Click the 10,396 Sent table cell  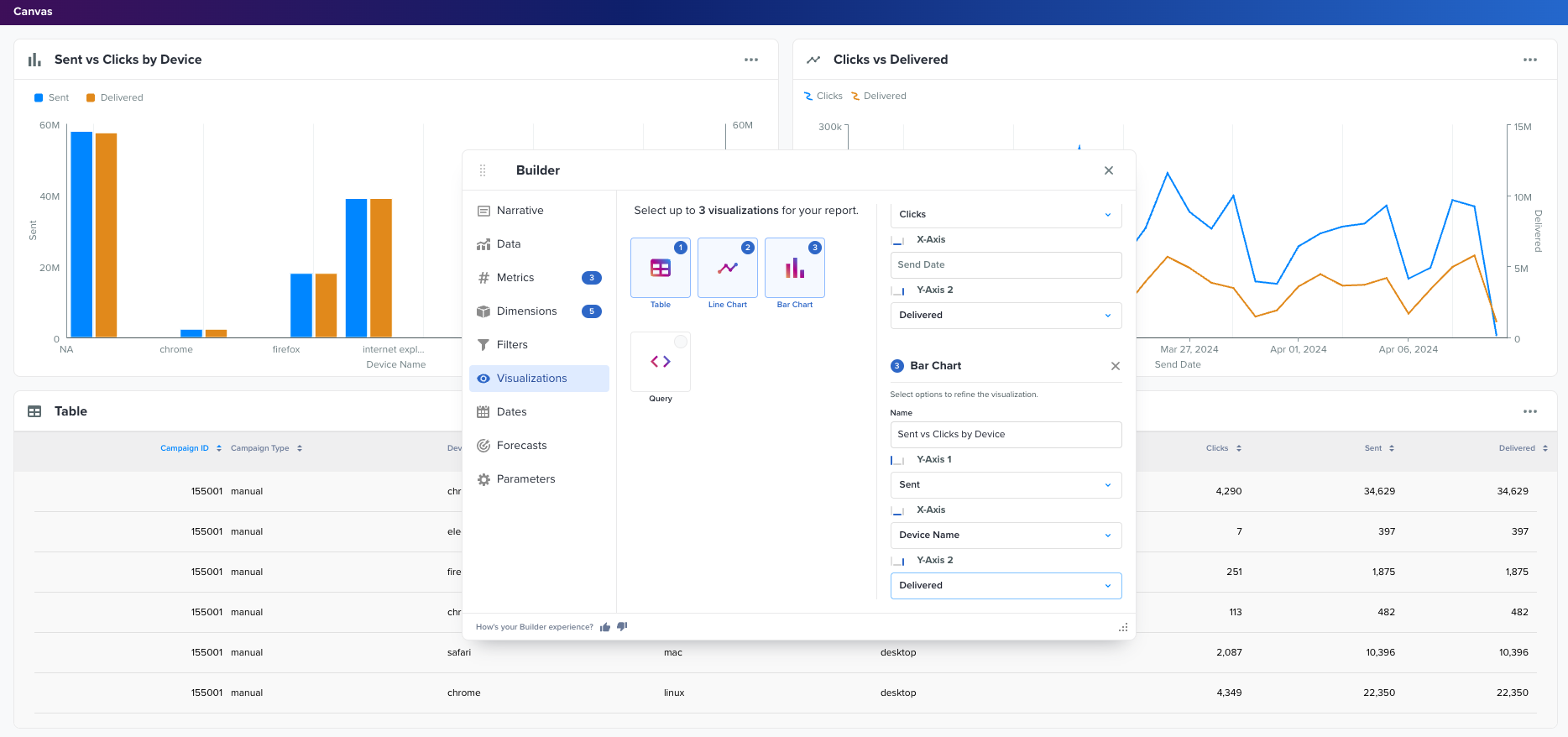tap(1380, 652)
